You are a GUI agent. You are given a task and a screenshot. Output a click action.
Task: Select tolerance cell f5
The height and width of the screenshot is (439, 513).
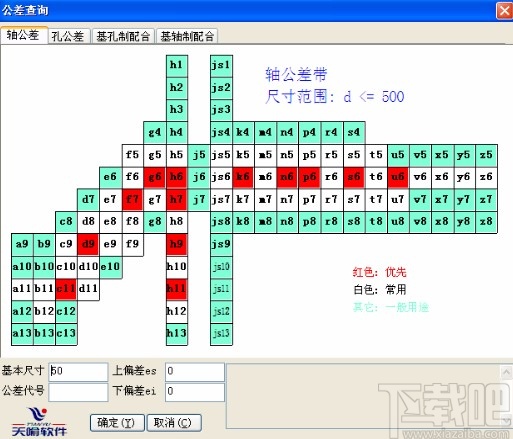tap(133, 155)
